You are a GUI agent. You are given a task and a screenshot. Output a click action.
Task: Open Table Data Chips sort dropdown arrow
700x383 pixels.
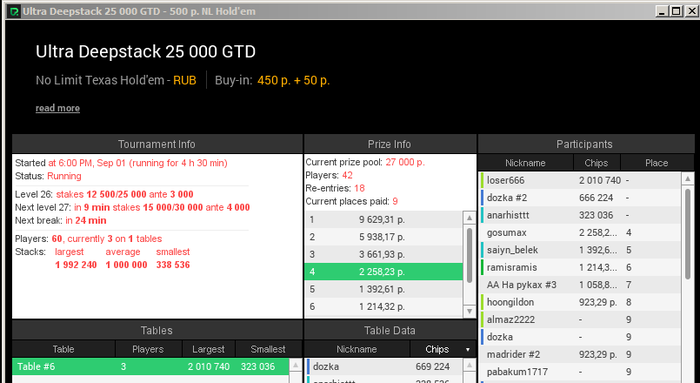(x=468, y=350)
